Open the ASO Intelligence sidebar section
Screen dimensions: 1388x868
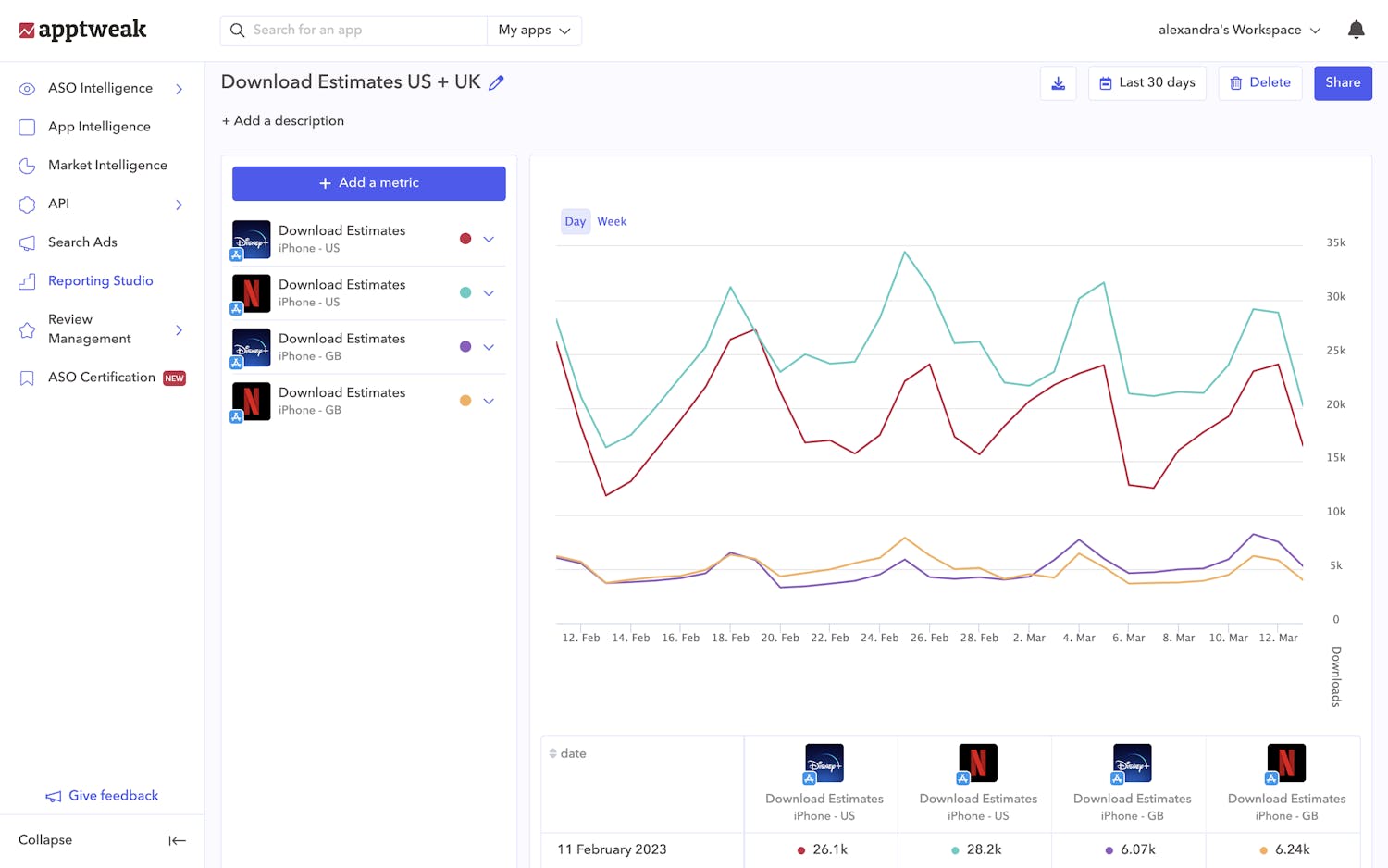pos(100,88)
